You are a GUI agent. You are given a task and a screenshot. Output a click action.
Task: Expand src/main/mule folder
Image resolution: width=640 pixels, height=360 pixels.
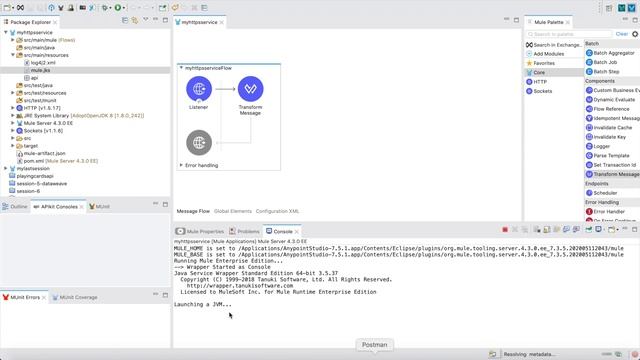coord(13,40)
